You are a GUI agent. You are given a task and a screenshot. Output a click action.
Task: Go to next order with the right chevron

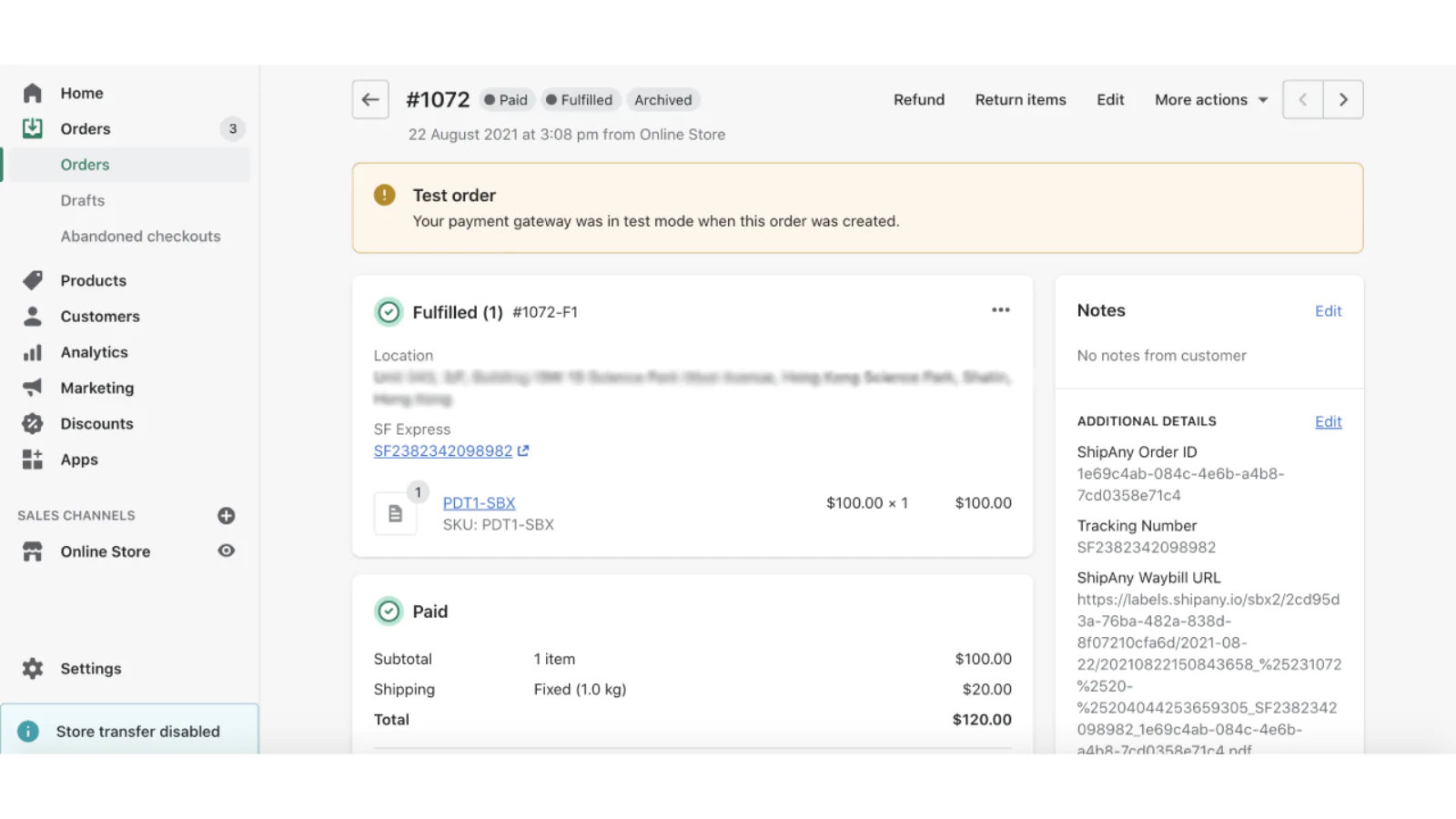pos(1343,99)
